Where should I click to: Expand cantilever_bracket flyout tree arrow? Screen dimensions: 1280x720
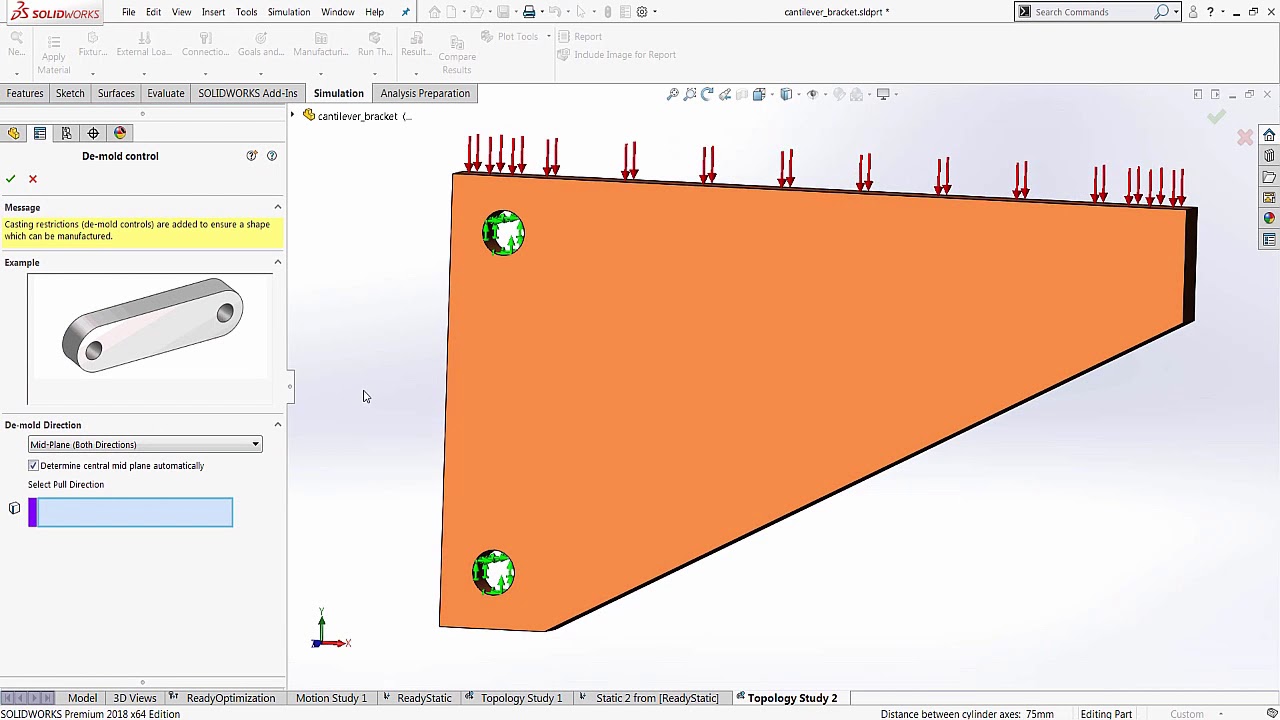click(293, 116)
